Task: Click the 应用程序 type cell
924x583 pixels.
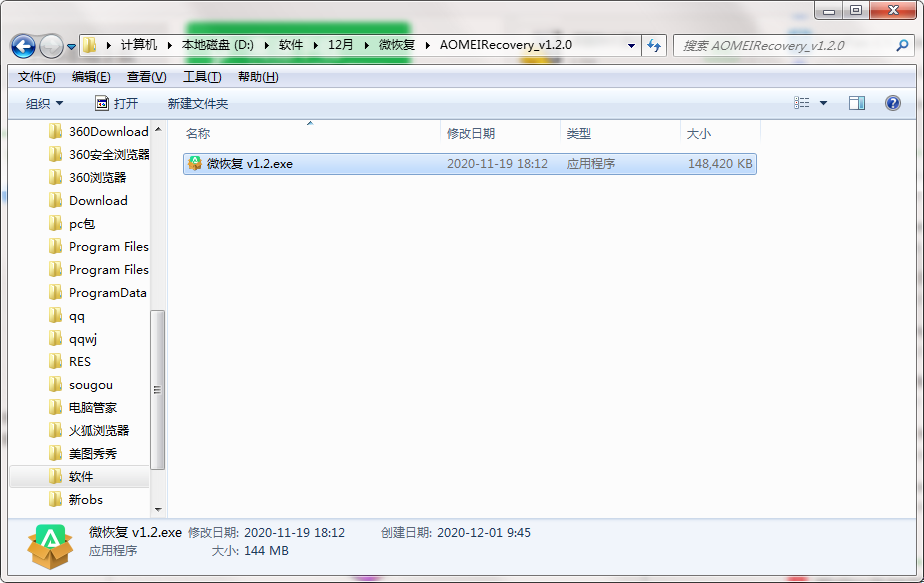Action: [x=590, y=164]
